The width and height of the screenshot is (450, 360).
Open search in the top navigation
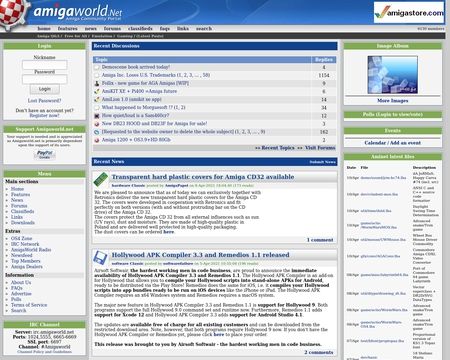[x=204, y=29]
